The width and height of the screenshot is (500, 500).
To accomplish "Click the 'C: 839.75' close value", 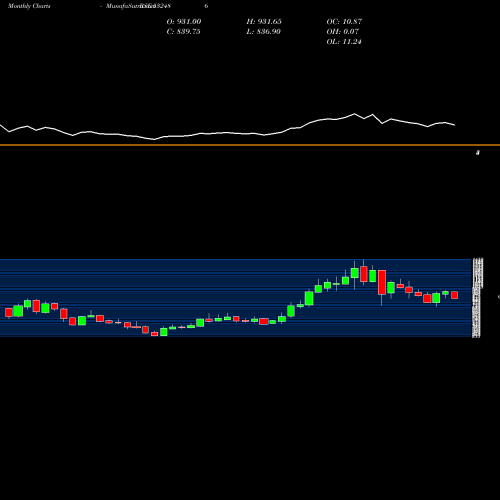I will pos(183,31).
